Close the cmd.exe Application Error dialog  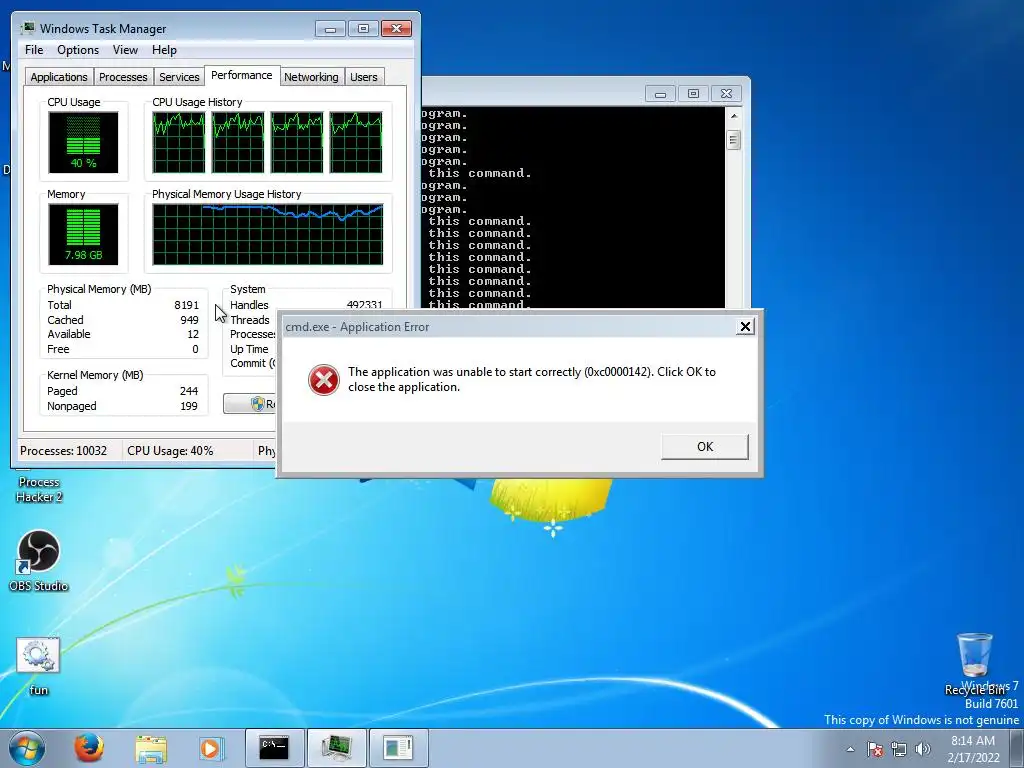tap(744, 327)
